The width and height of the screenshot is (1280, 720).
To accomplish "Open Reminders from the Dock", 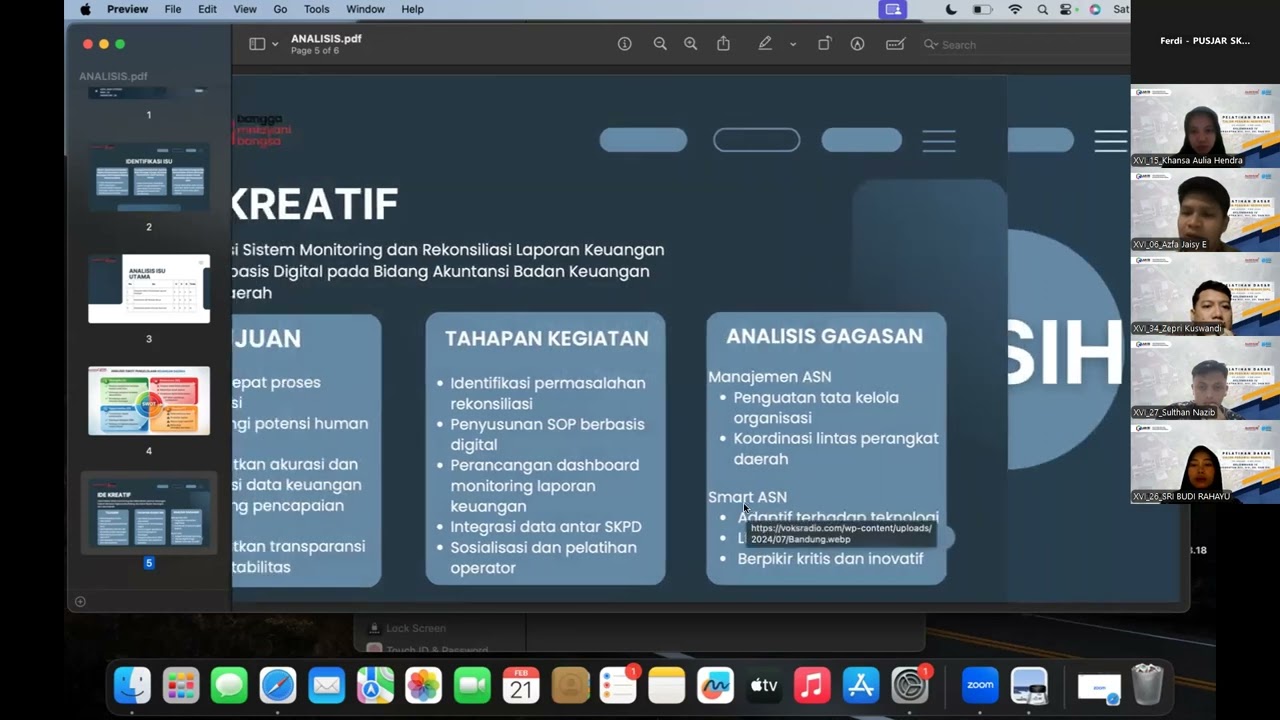I will [x=618, y=685].
